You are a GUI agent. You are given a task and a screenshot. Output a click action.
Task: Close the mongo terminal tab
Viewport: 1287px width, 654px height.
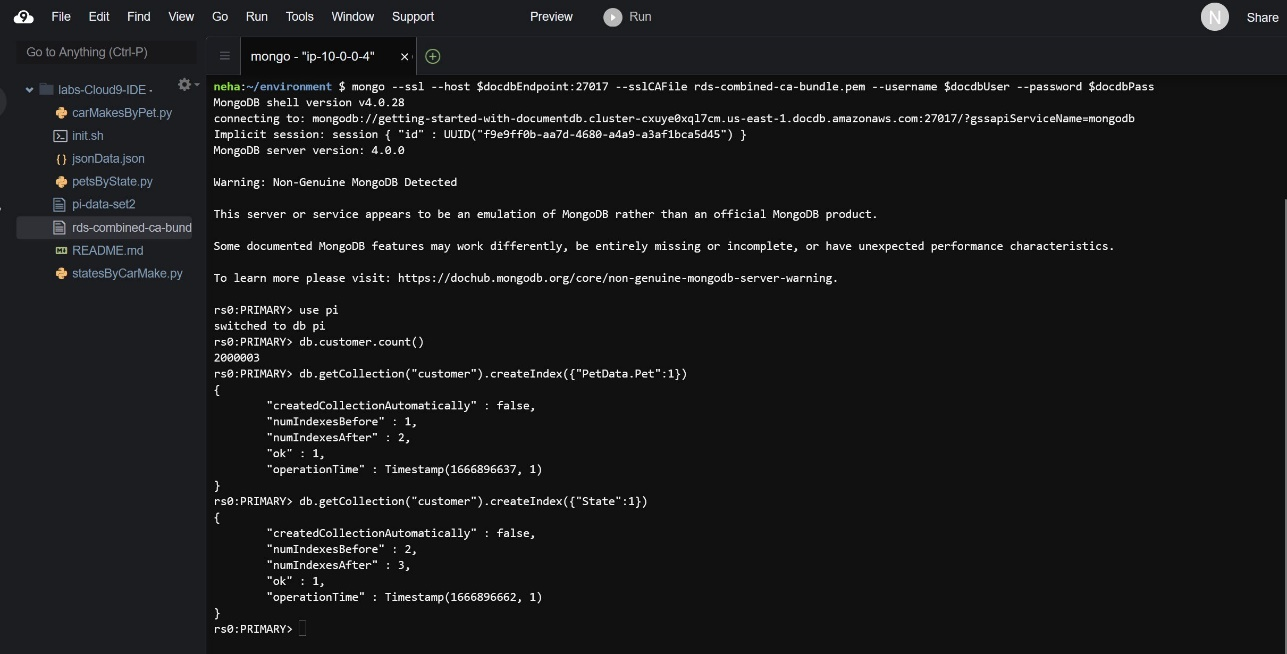point(404,57)
